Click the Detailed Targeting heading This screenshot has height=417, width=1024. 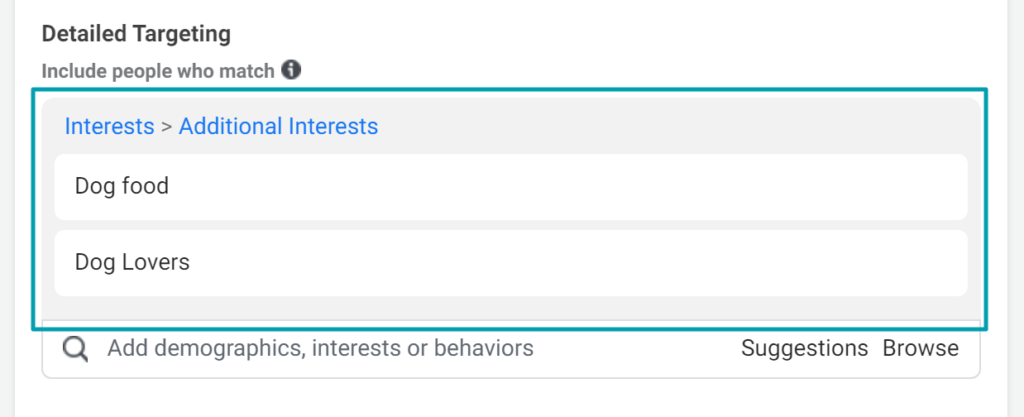pyautogui.click(x=136, y=34)
